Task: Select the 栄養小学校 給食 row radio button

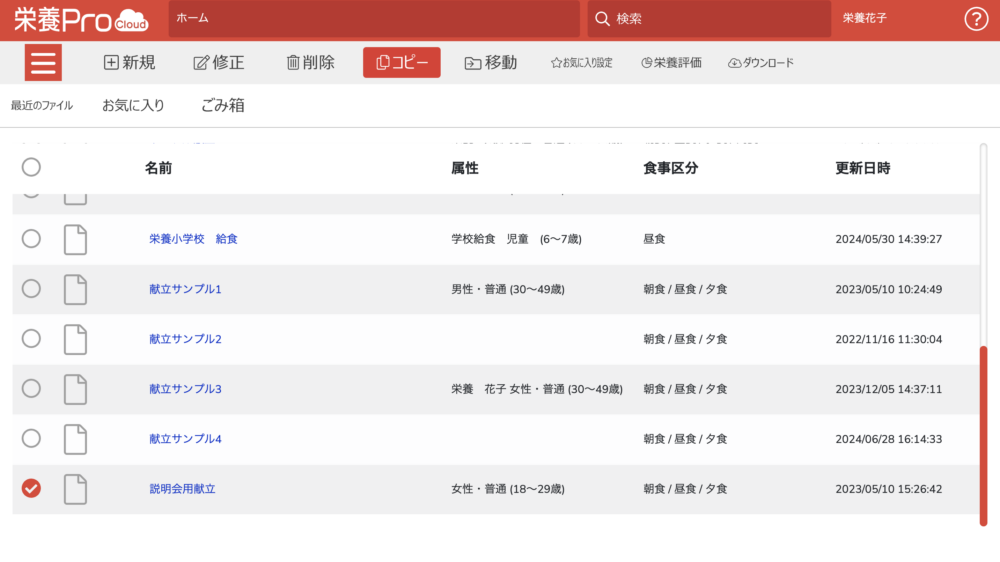Action: [31, 239]
